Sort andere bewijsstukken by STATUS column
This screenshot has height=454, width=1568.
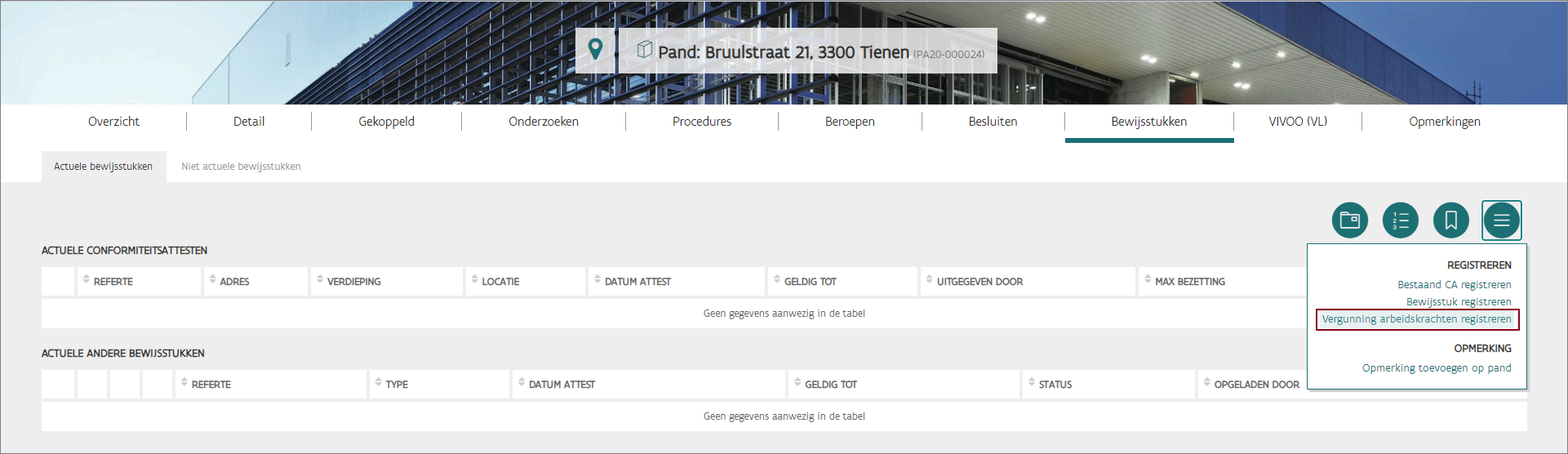point(1055,385)
